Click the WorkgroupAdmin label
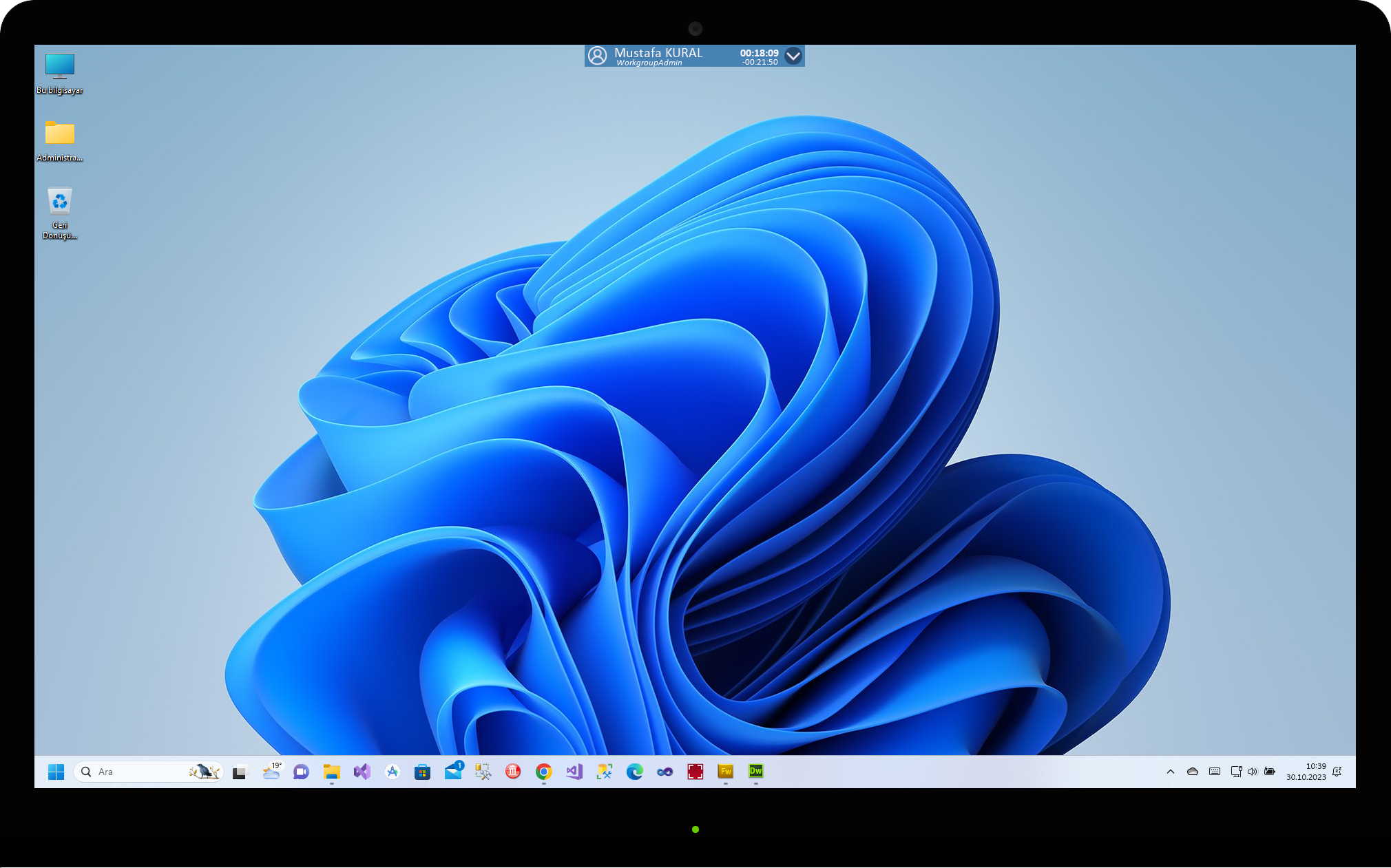 pyautogui.click(x=649, y=63)
